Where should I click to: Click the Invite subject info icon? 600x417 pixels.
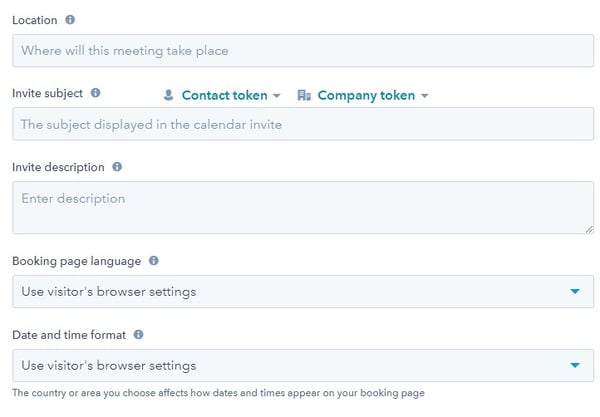coord(96,93)
